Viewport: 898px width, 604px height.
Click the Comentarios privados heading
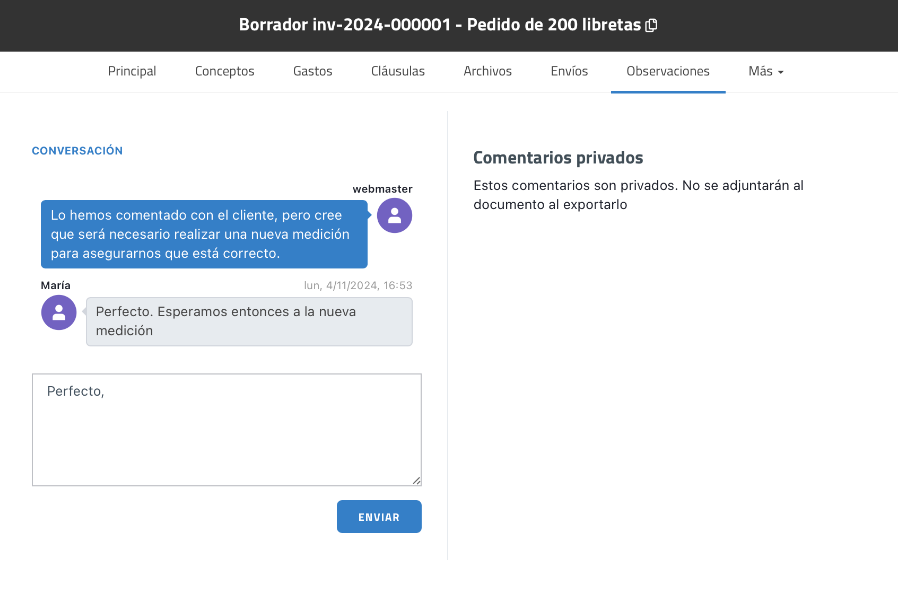pos(557,158)
